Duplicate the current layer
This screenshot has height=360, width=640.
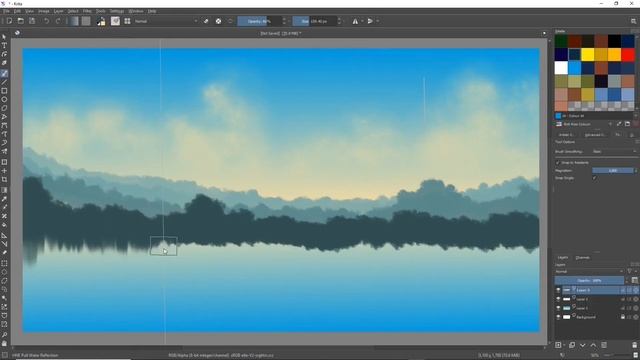pos(572,345)
